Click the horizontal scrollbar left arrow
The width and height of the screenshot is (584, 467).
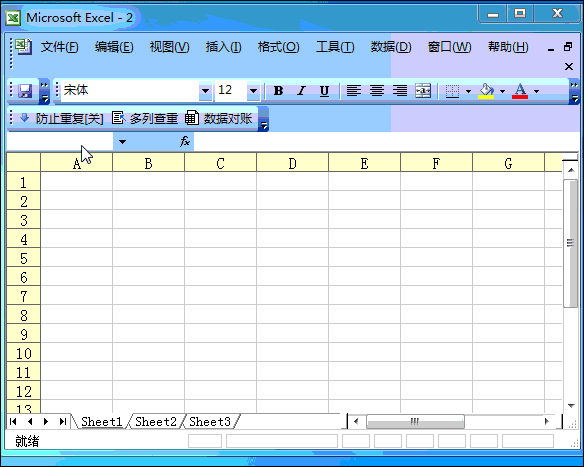click(356, 422)
